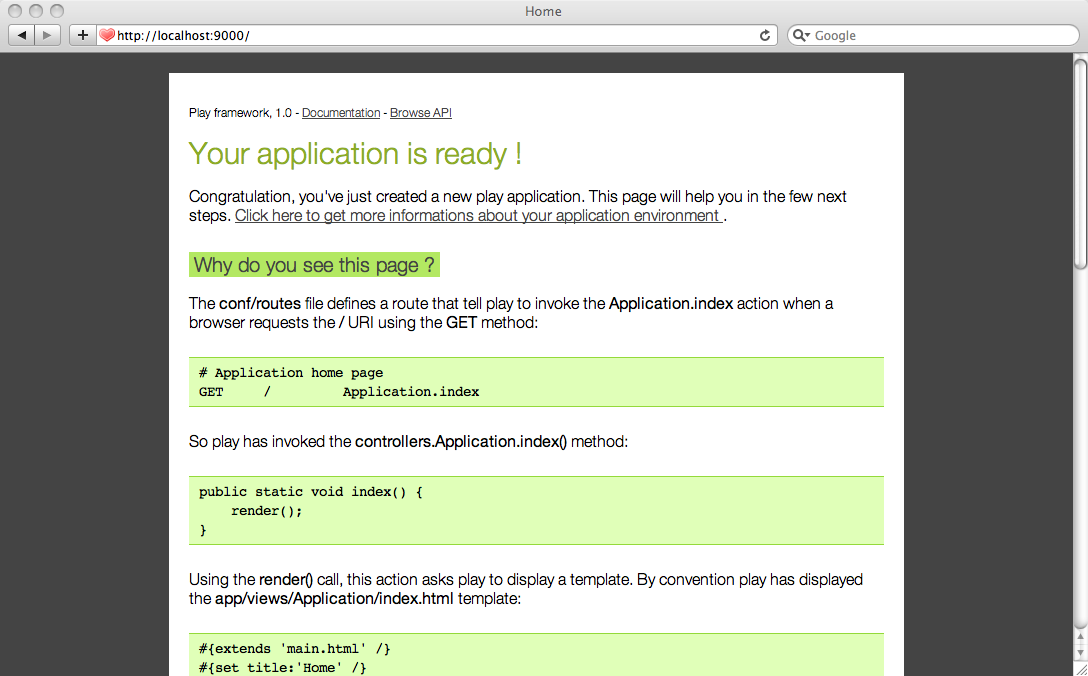
Task: Reload the page from the address bar
Action: 765,35
